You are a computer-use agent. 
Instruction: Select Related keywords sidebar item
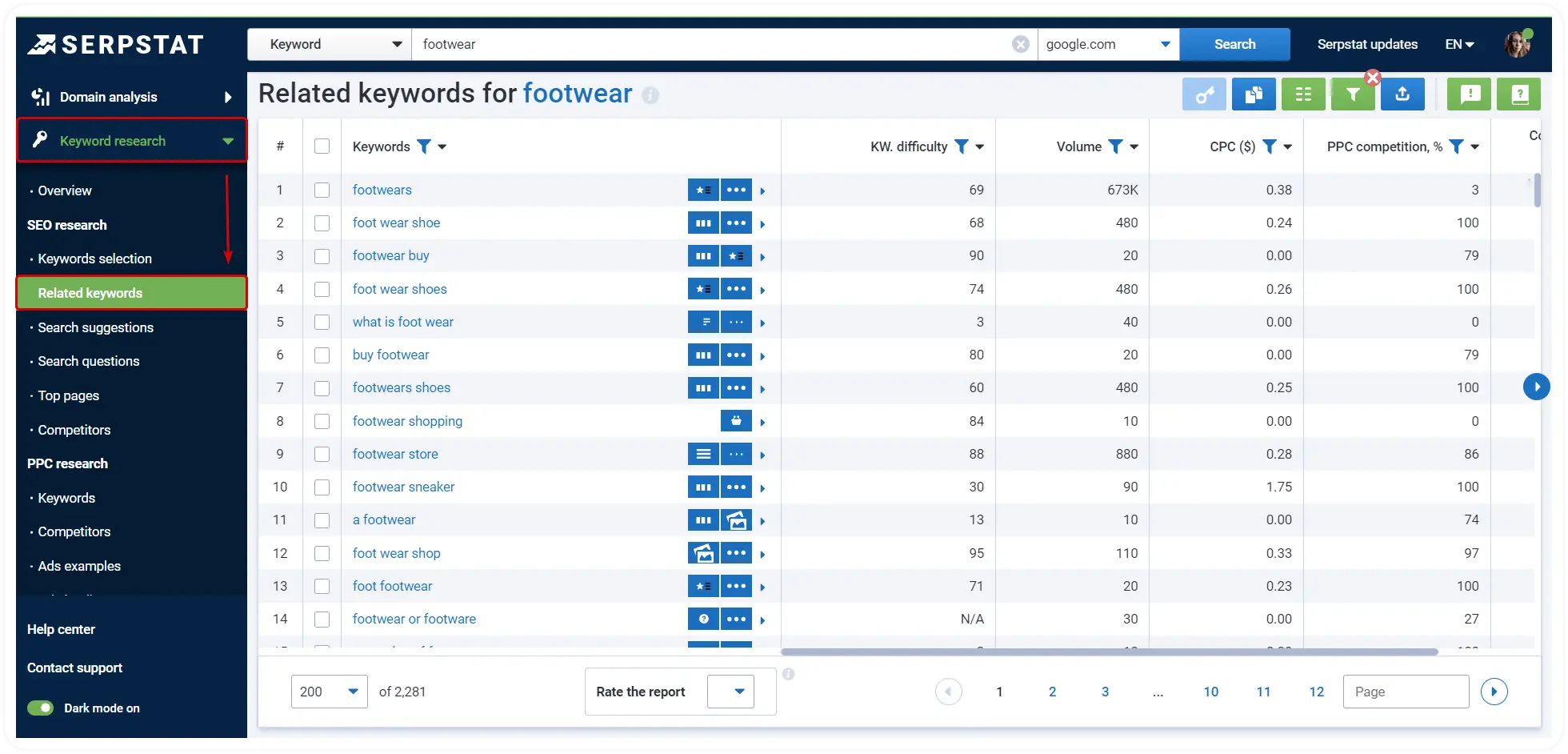(131, 293)
